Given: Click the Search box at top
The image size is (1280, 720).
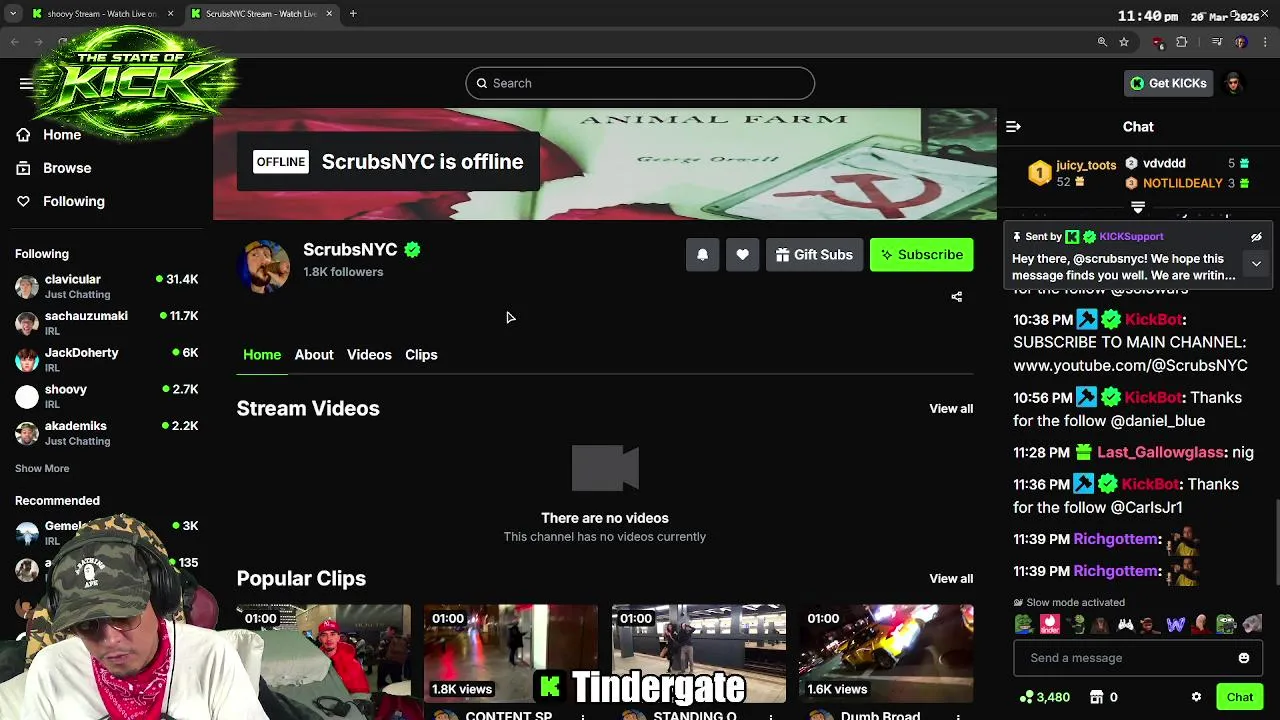Looking at the screenshot, I should (640, 83).
